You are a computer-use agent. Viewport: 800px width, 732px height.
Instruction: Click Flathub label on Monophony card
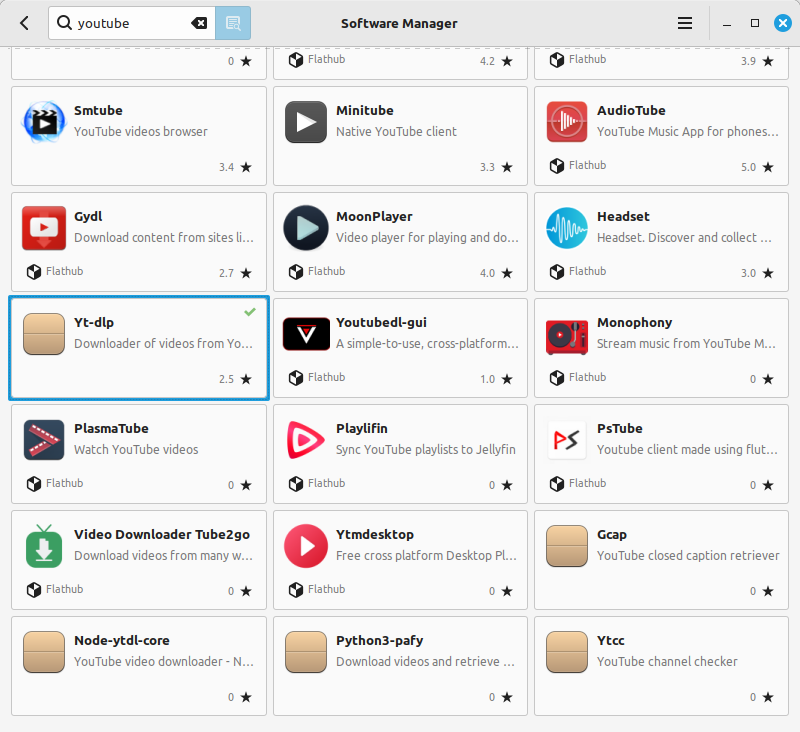pos(587,377)
